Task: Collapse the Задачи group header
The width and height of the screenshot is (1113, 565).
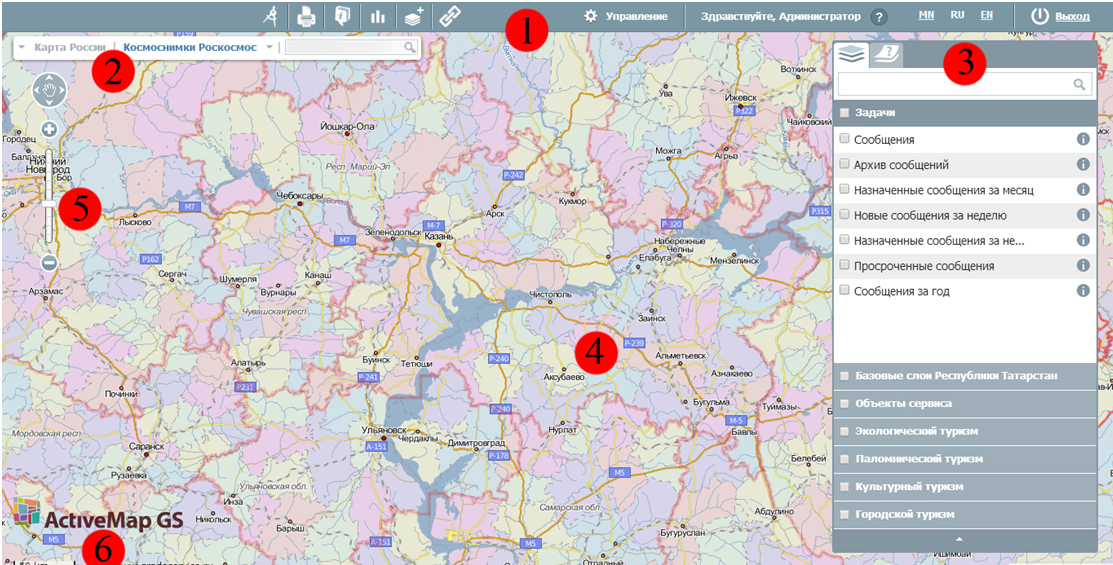Action: 964,112
